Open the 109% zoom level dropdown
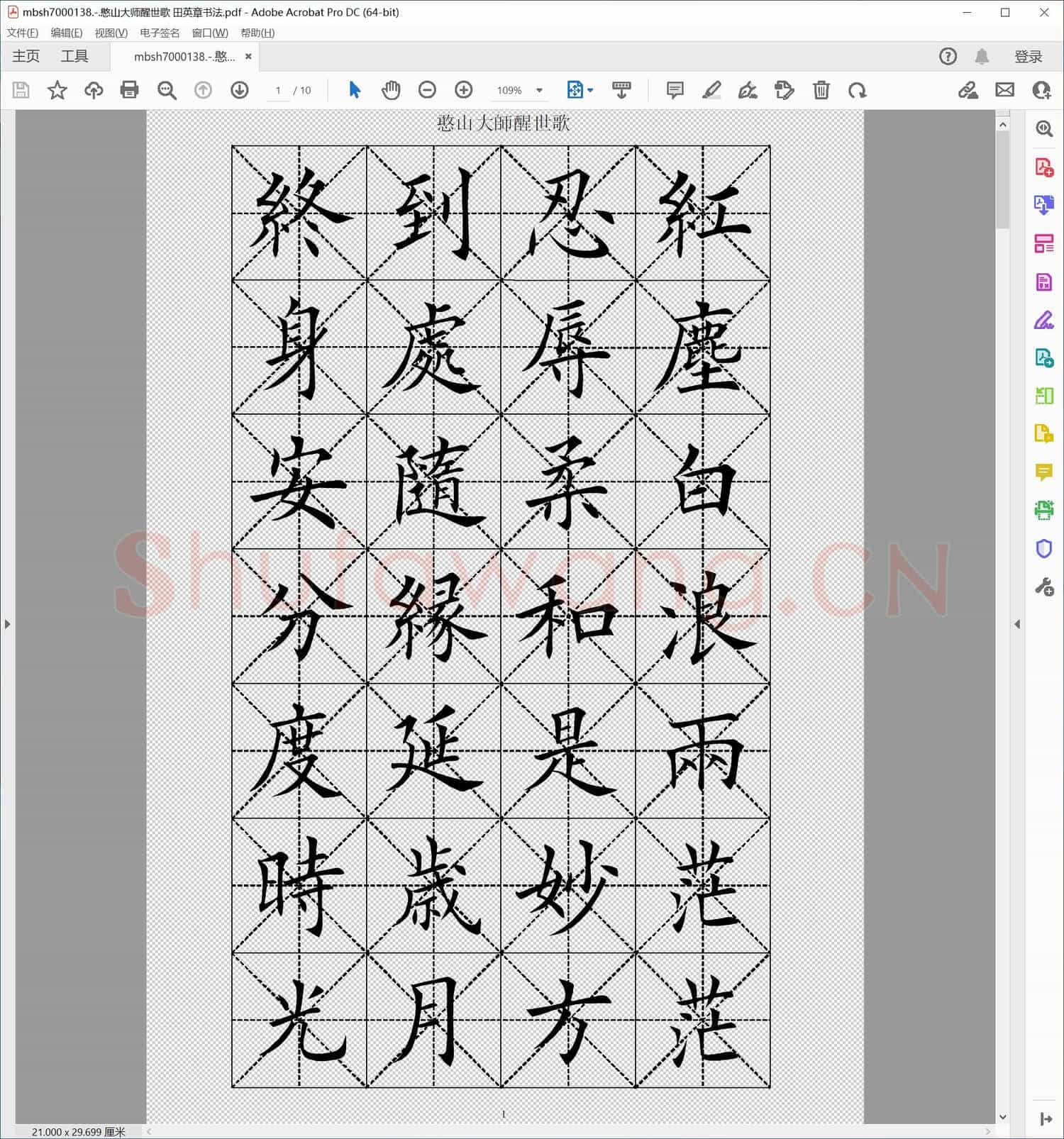 [x=539, y=91]
